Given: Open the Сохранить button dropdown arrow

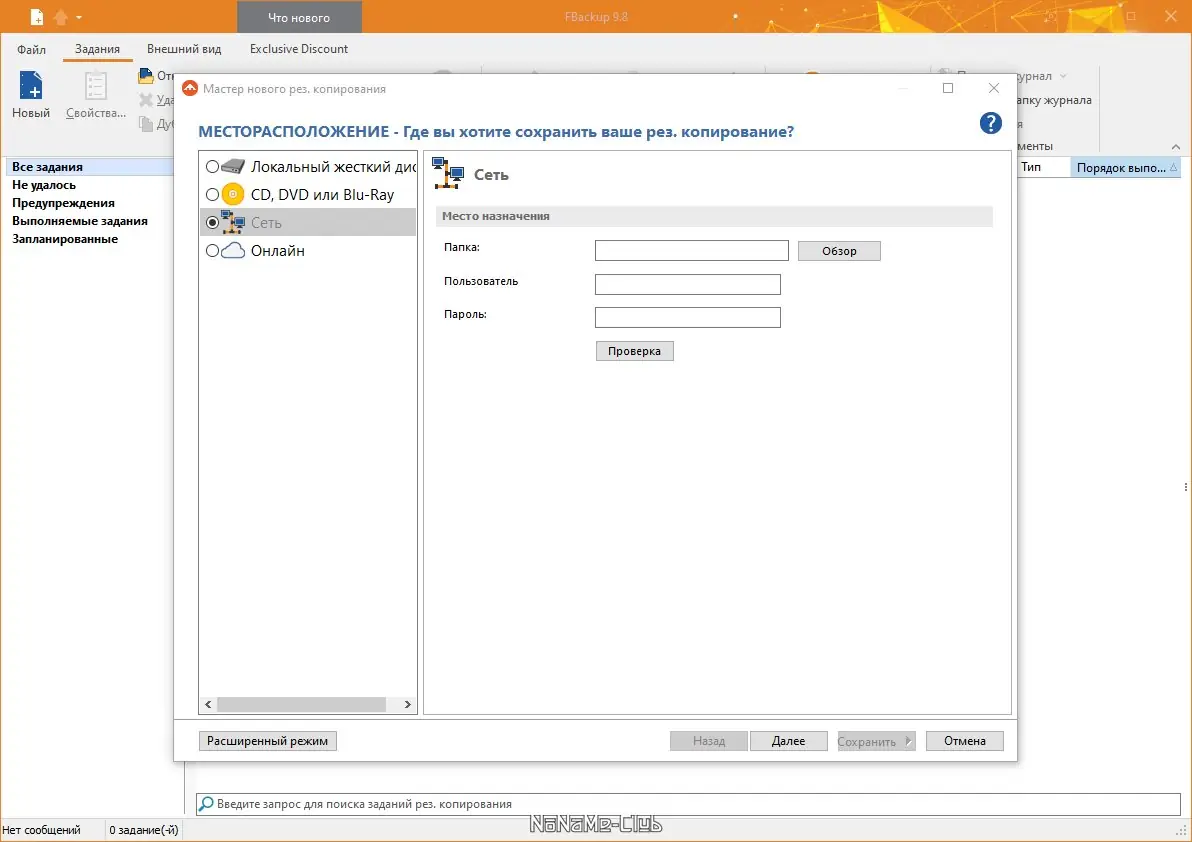Looking at the screenshot, I should 908,741.
